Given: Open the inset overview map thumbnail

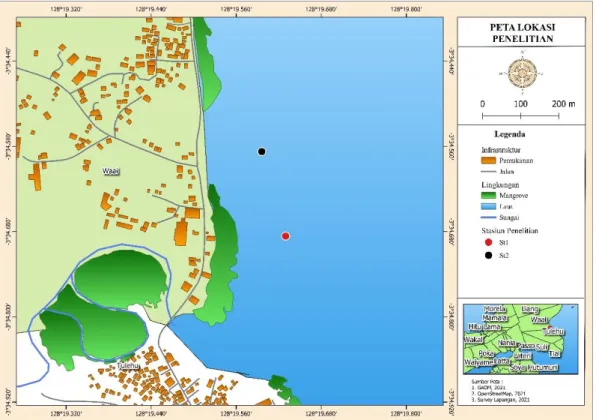Looking at the screenshot, I should pos(521,339).
